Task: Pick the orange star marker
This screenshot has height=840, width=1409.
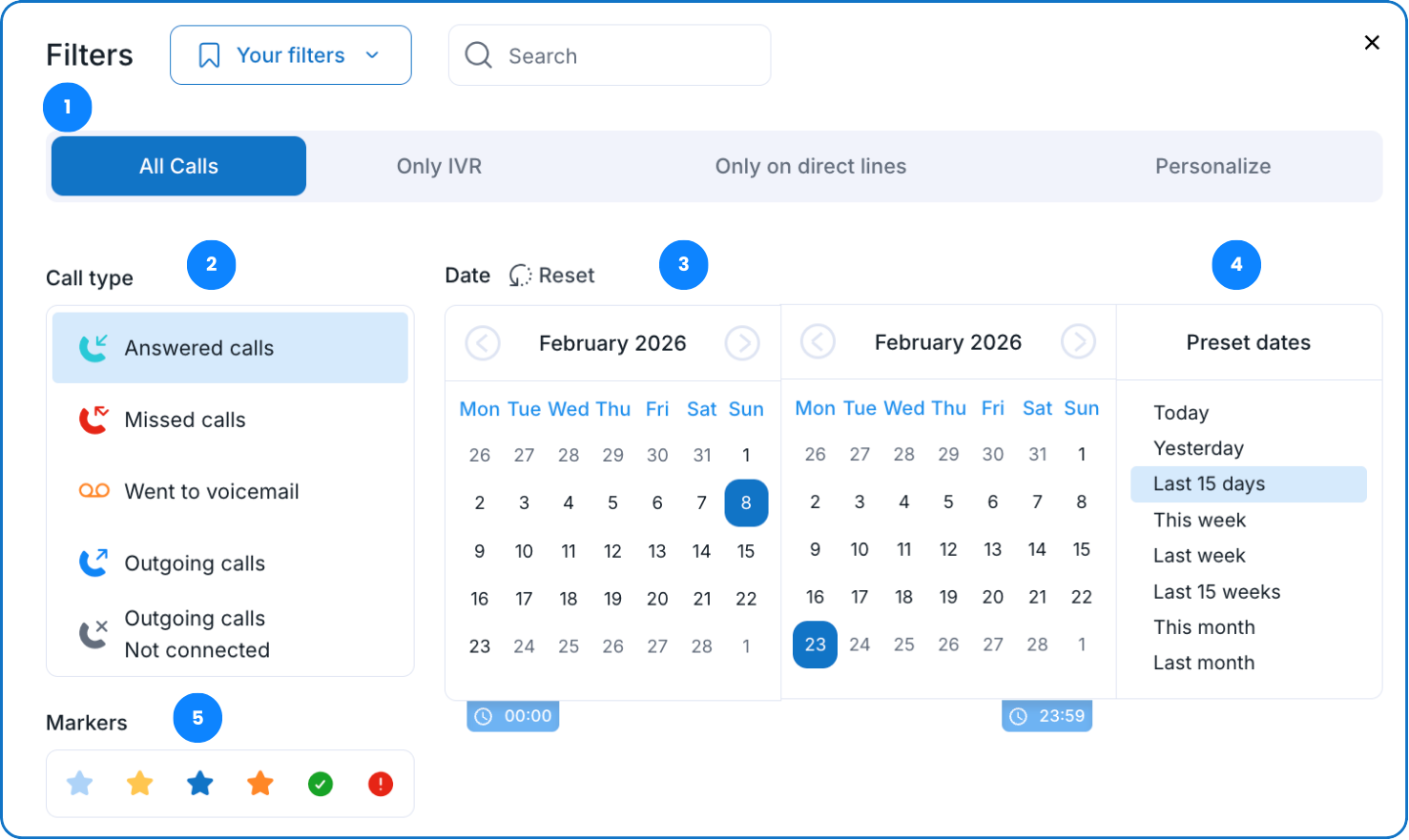Action: (260, 784)
